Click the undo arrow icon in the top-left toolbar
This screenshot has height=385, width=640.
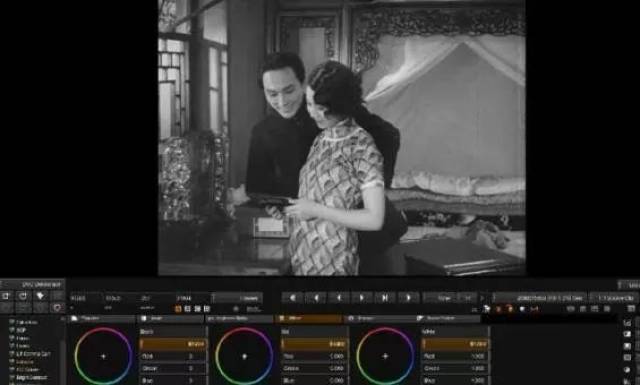pyautogui.click(x=6, y=296)
